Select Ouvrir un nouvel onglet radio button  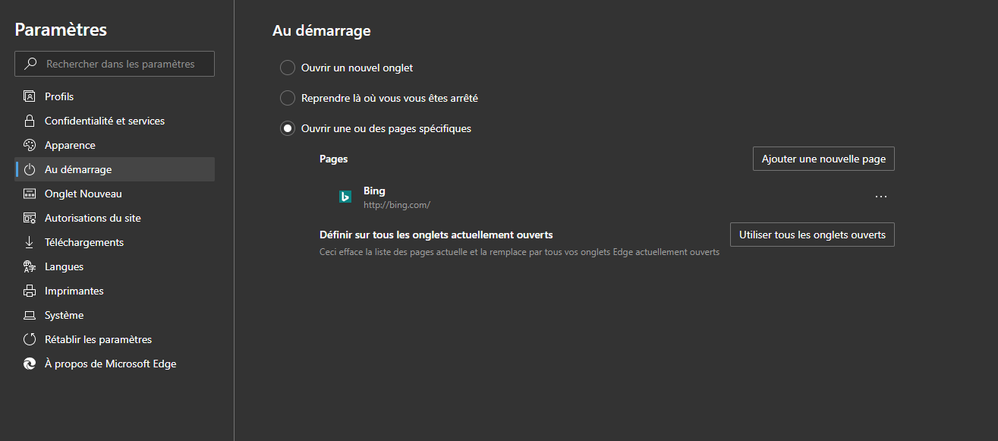click(288, 67)
